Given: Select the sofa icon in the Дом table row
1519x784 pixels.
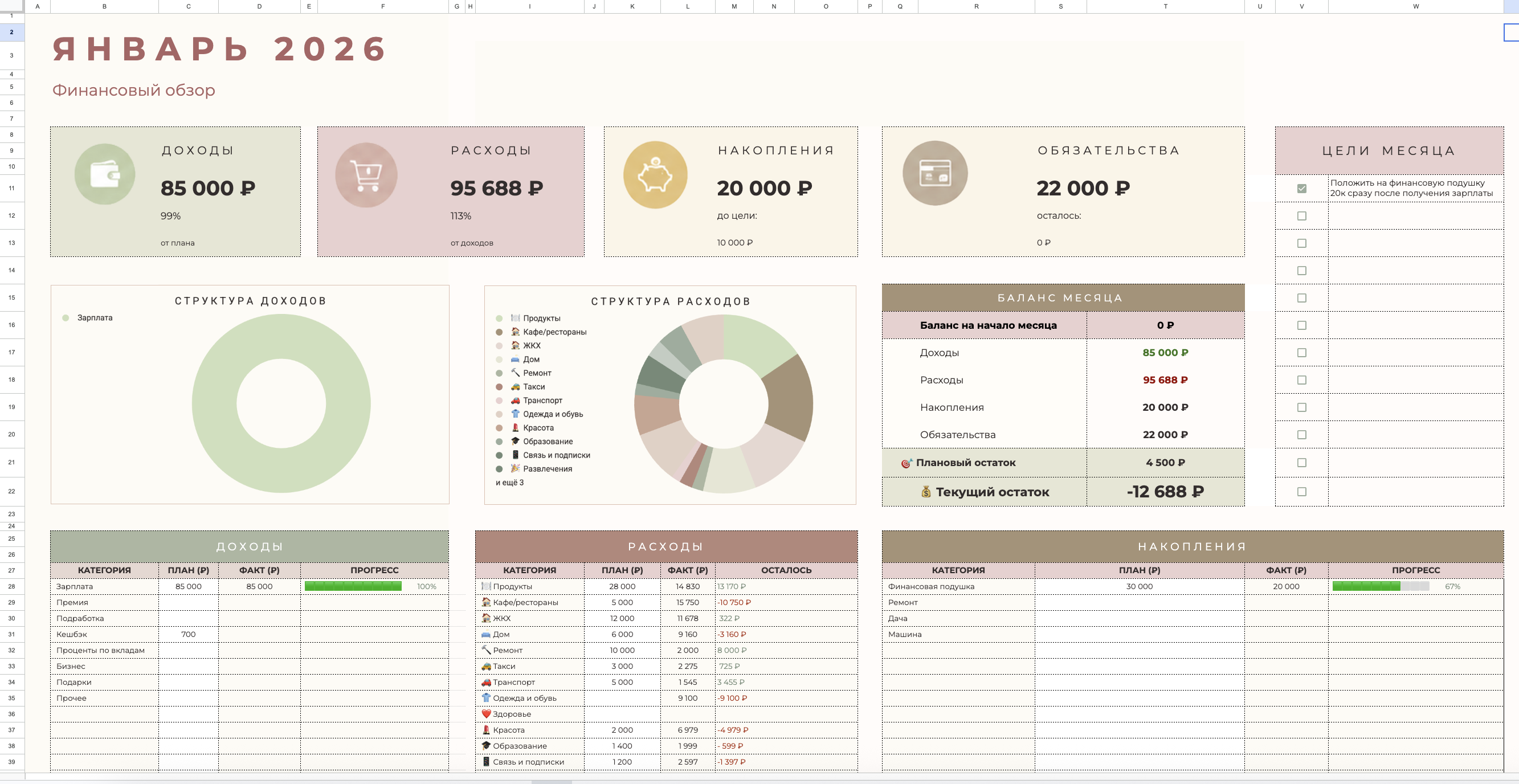Looking at the screenshot, I should coord(487,634).
